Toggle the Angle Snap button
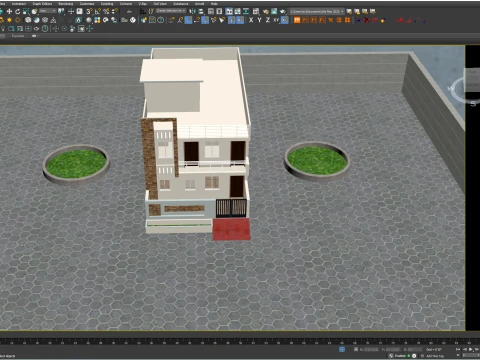 click(x=98, y=11)
